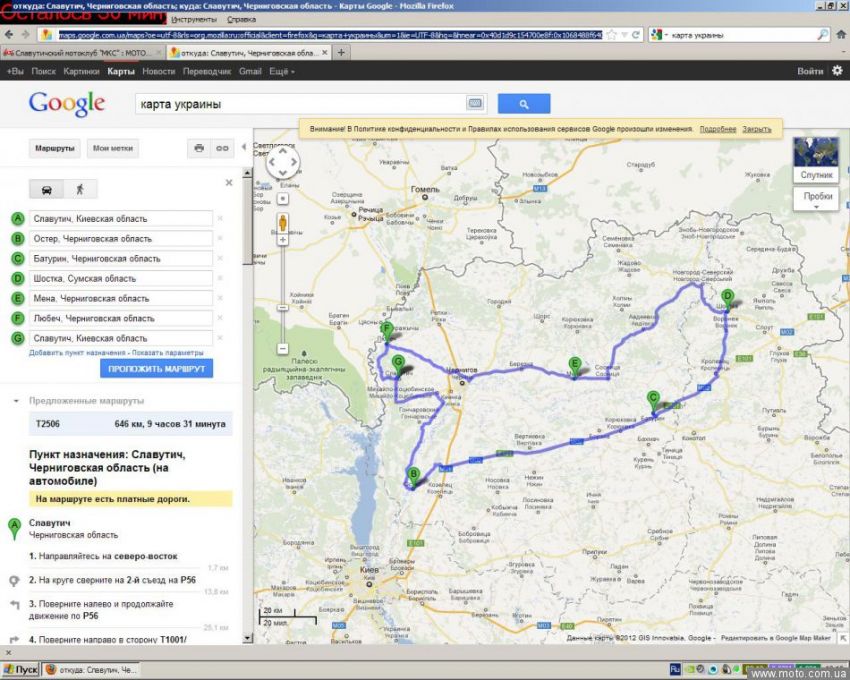This screenshot has height=680, width=850.
Task: Go back with the browser Back arrow
Action: (9, 35)
